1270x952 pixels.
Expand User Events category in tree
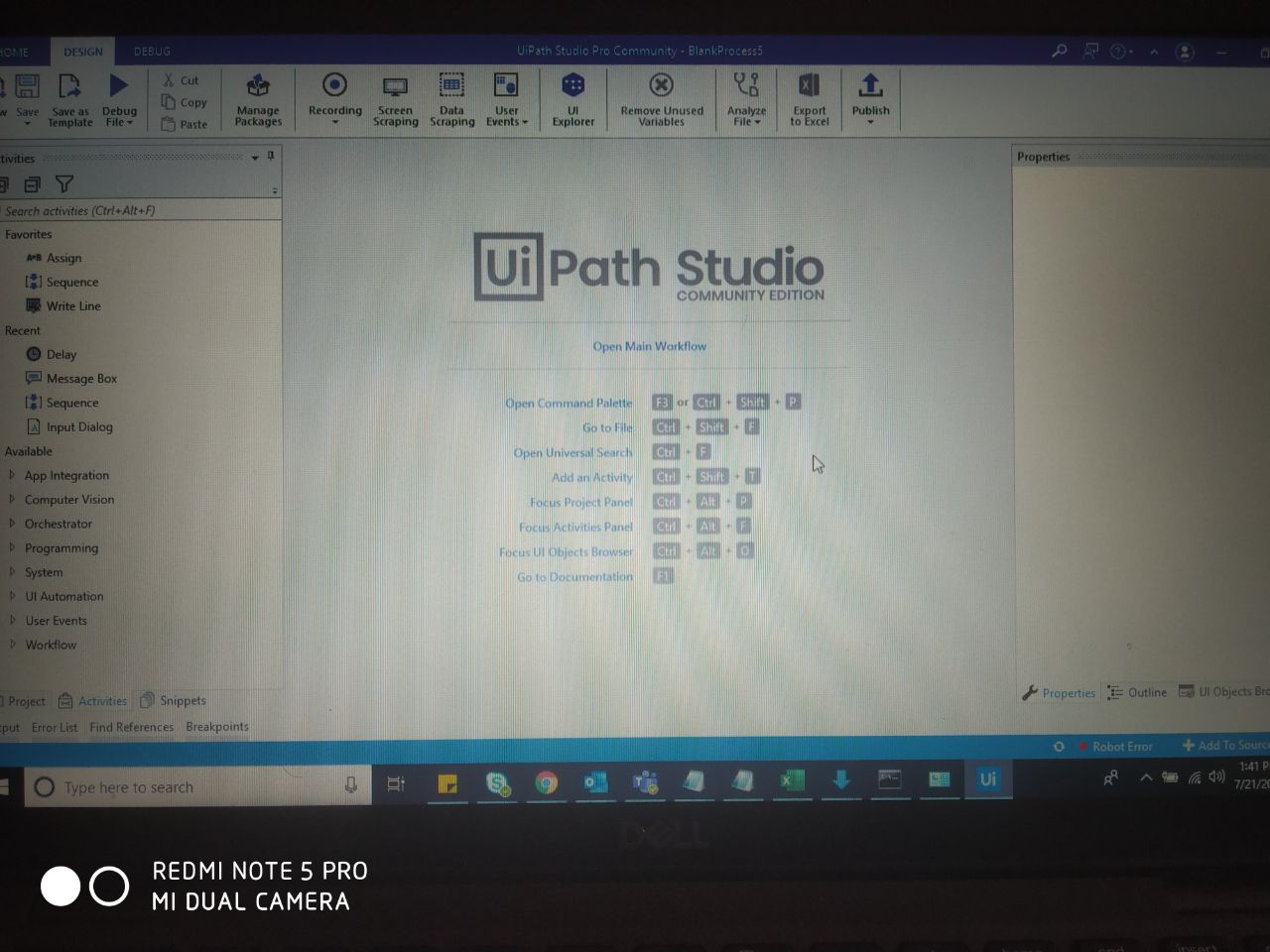(12, 621)
